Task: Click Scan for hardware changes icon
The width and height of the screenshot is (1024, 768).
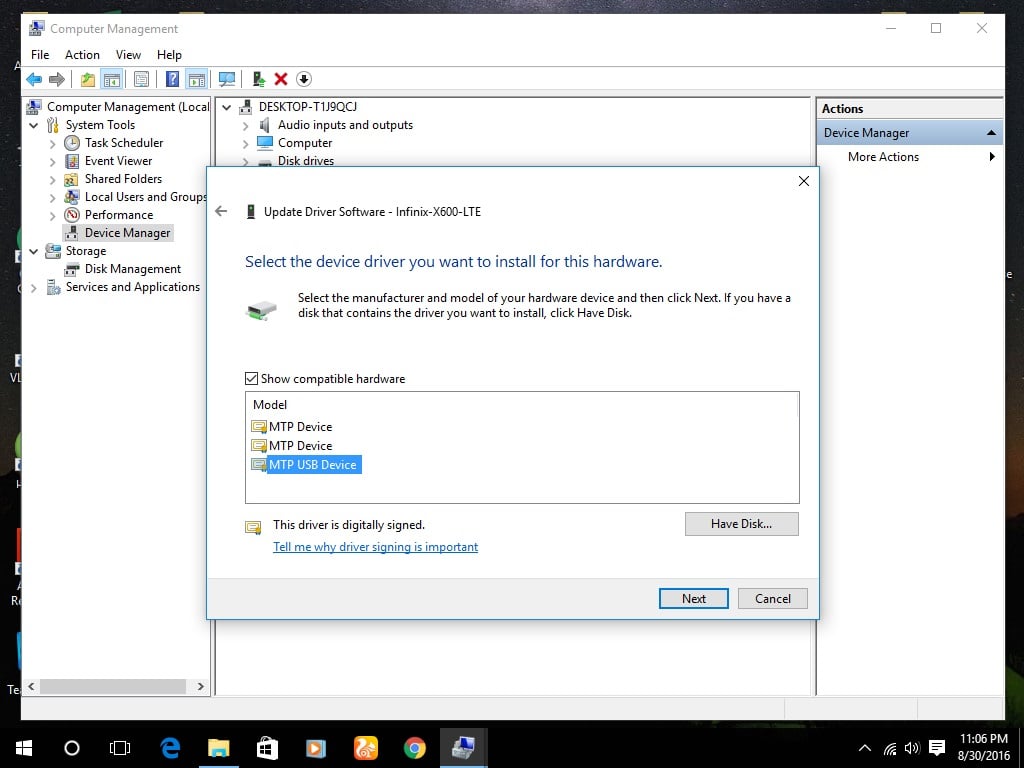Action: pos(227,80)
